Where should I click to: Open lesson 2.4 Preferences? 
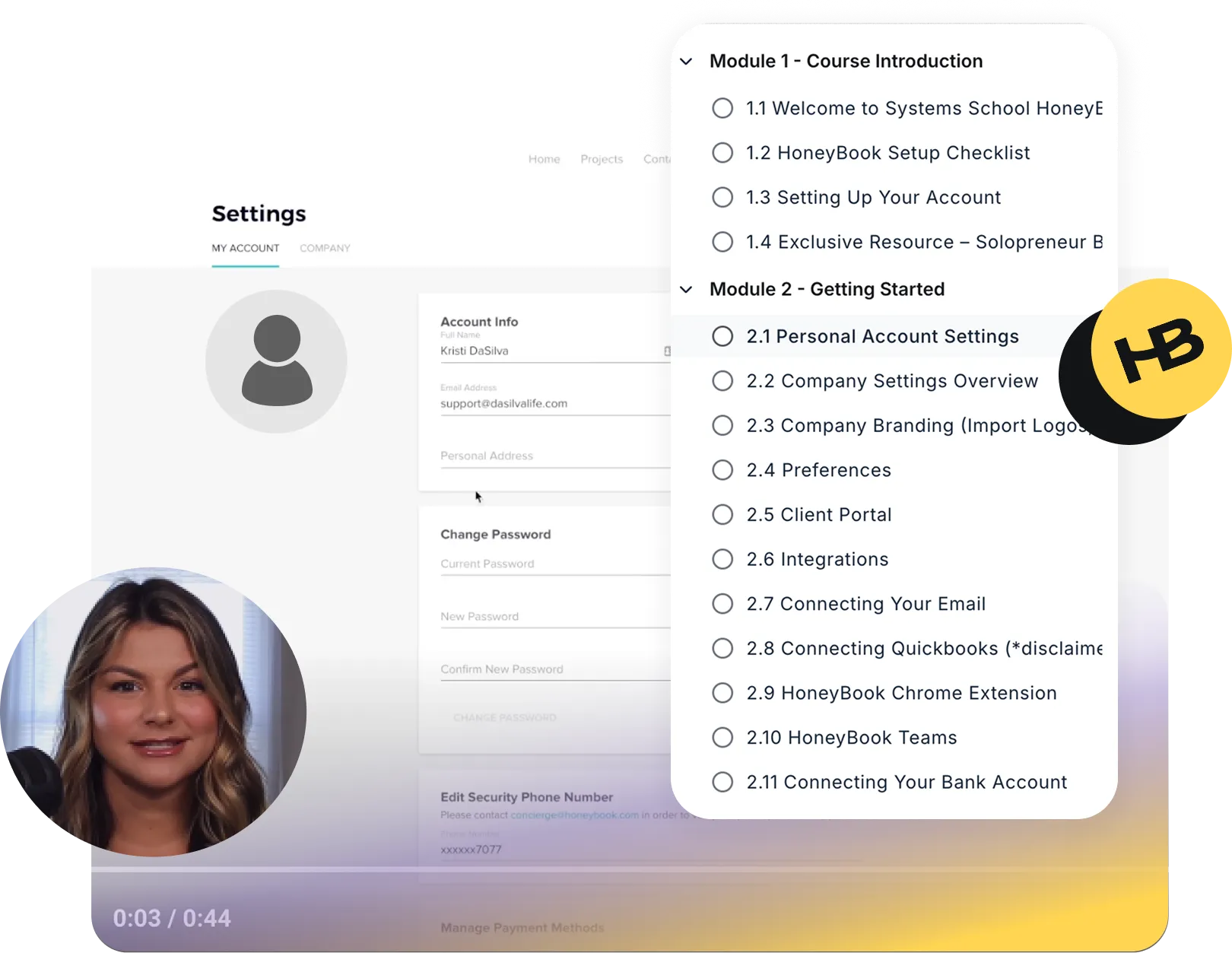(818, 470)
